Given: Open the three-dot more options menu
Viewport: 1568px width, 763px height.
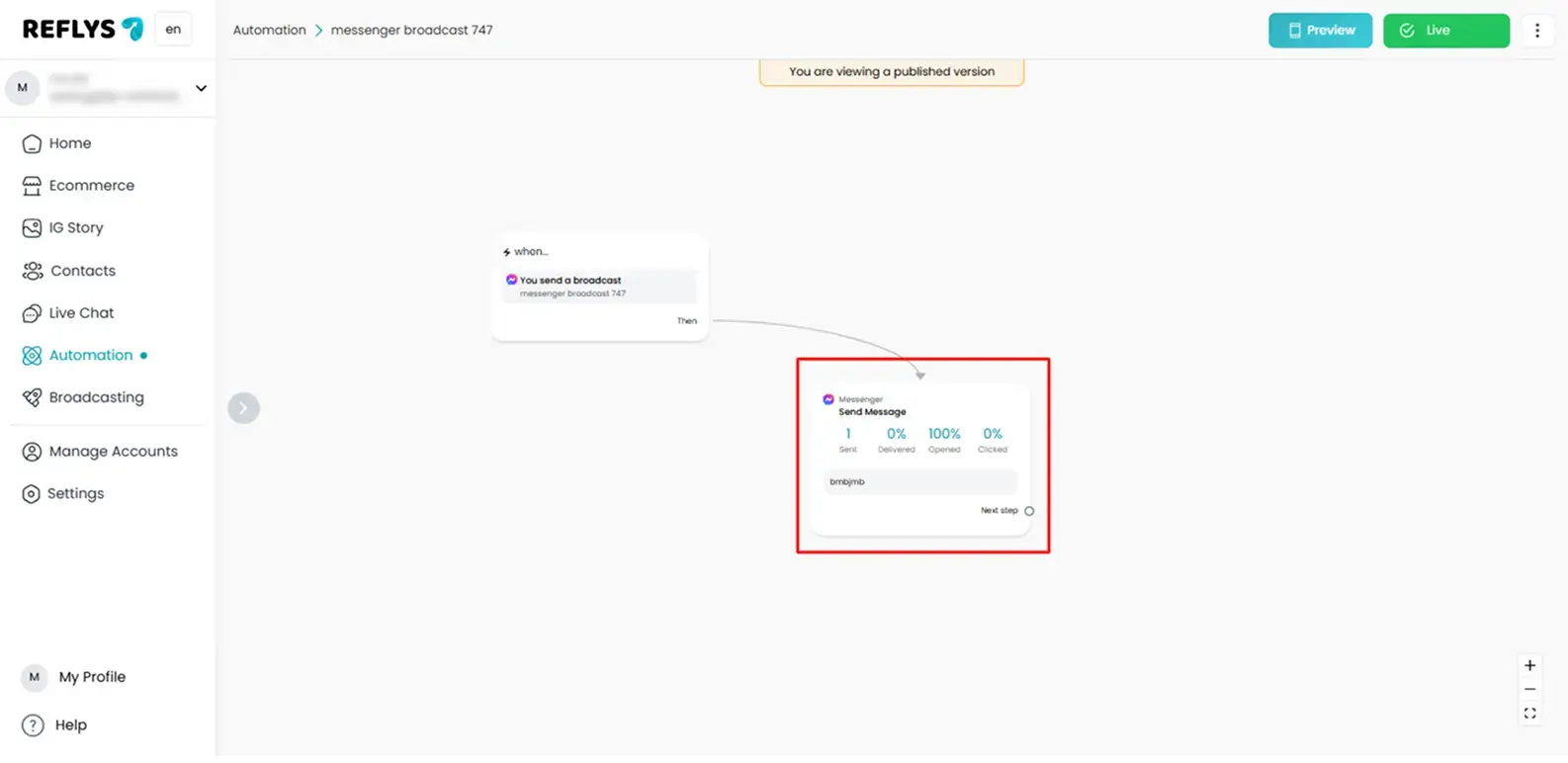Looking at the screenshot, I should click(x=1536, y=31).
